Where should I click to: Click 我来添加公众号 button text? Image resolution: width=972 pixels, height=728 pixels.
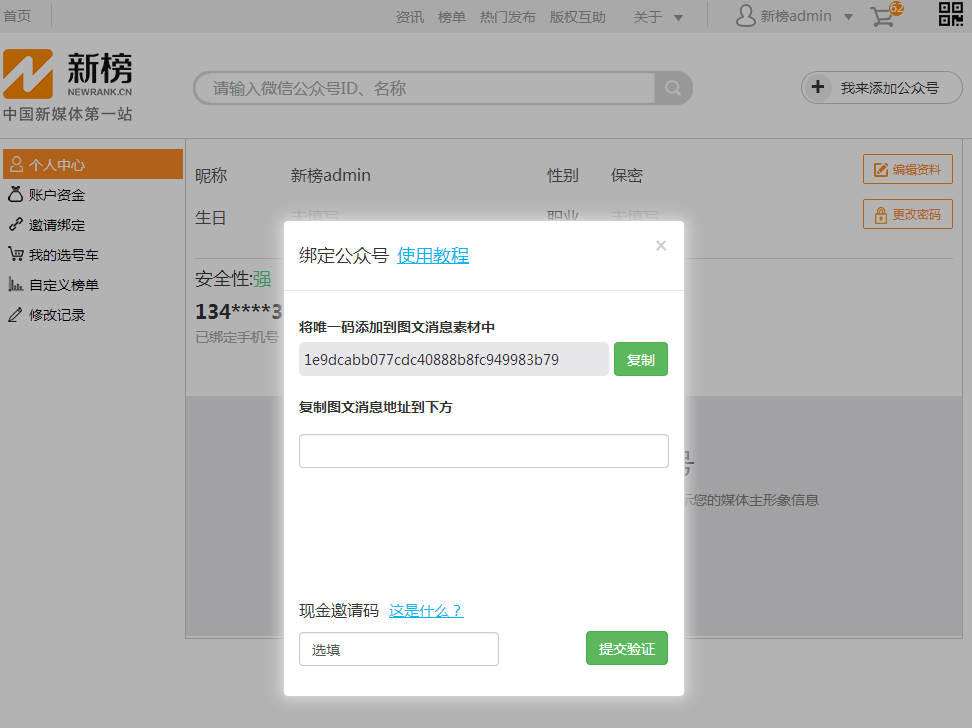pos(890,88)
